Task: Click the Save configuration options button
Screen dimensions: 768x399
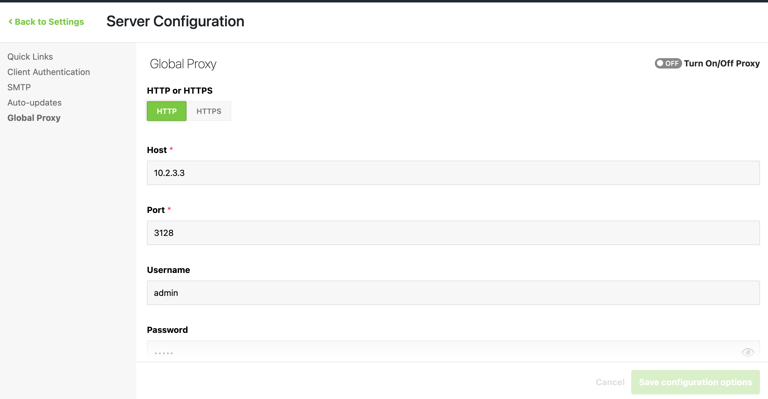Action: click(695, 382)
